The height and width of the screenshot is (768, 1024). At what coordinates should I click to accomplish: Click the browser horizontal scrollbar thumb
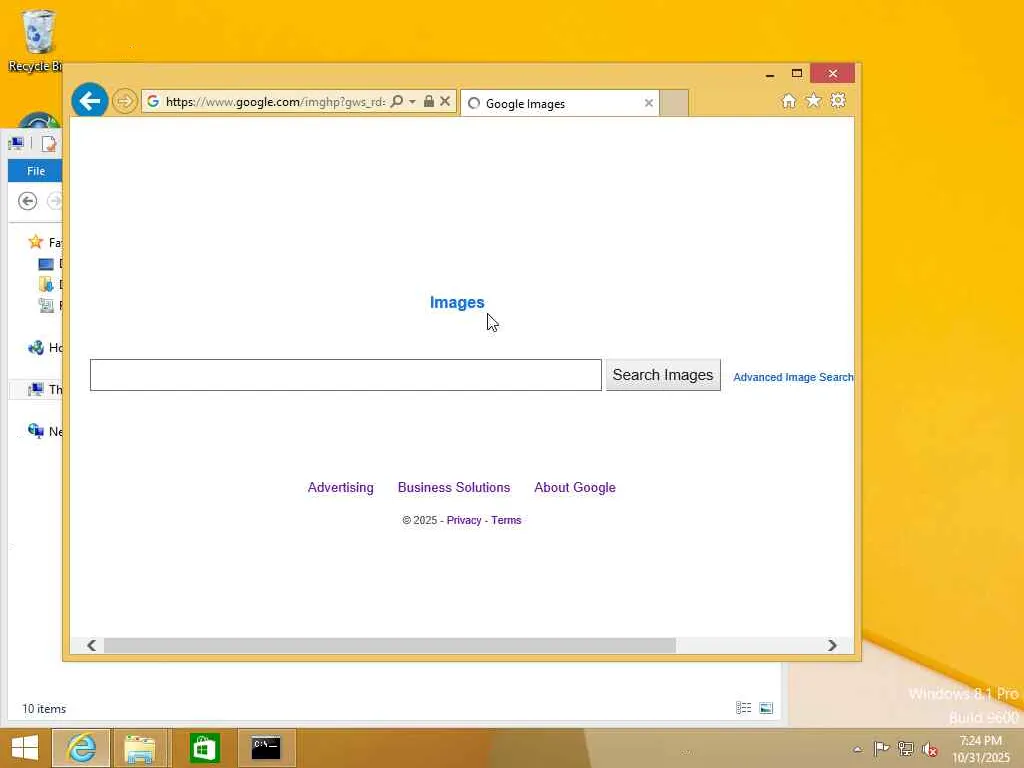pos(390,645)
